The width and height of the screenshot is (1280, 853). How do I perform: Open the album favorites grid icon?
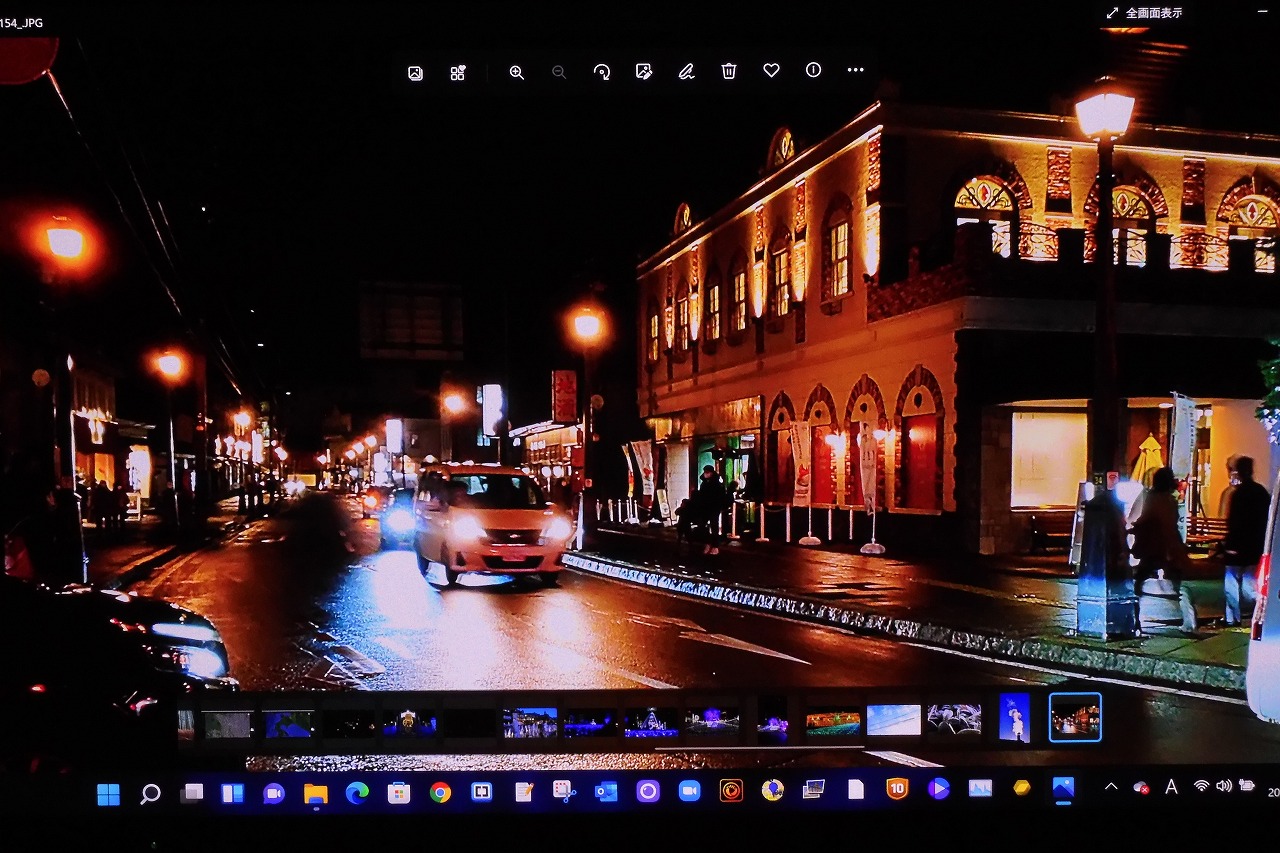[x=458, y=73]
